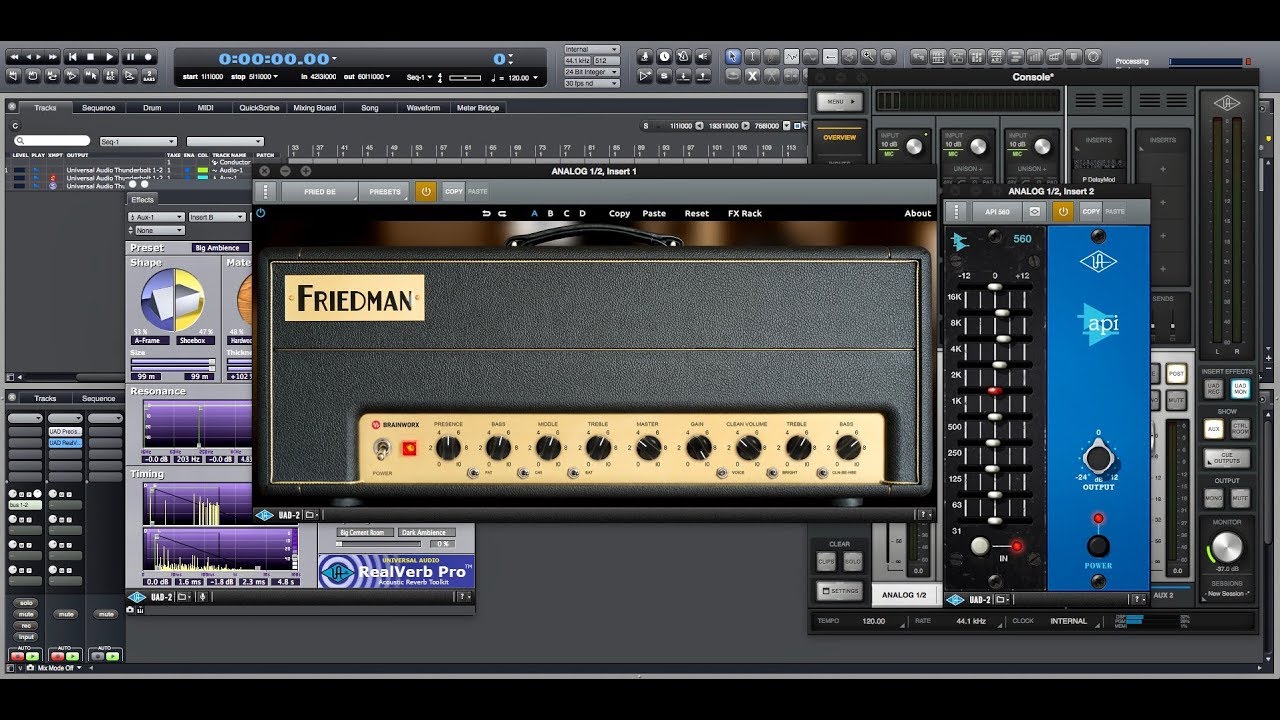Toggle the Friedman amp POWER switch
Image resolution: width=1280 pixels, height=720 pixels.
(x=382, y=451)
